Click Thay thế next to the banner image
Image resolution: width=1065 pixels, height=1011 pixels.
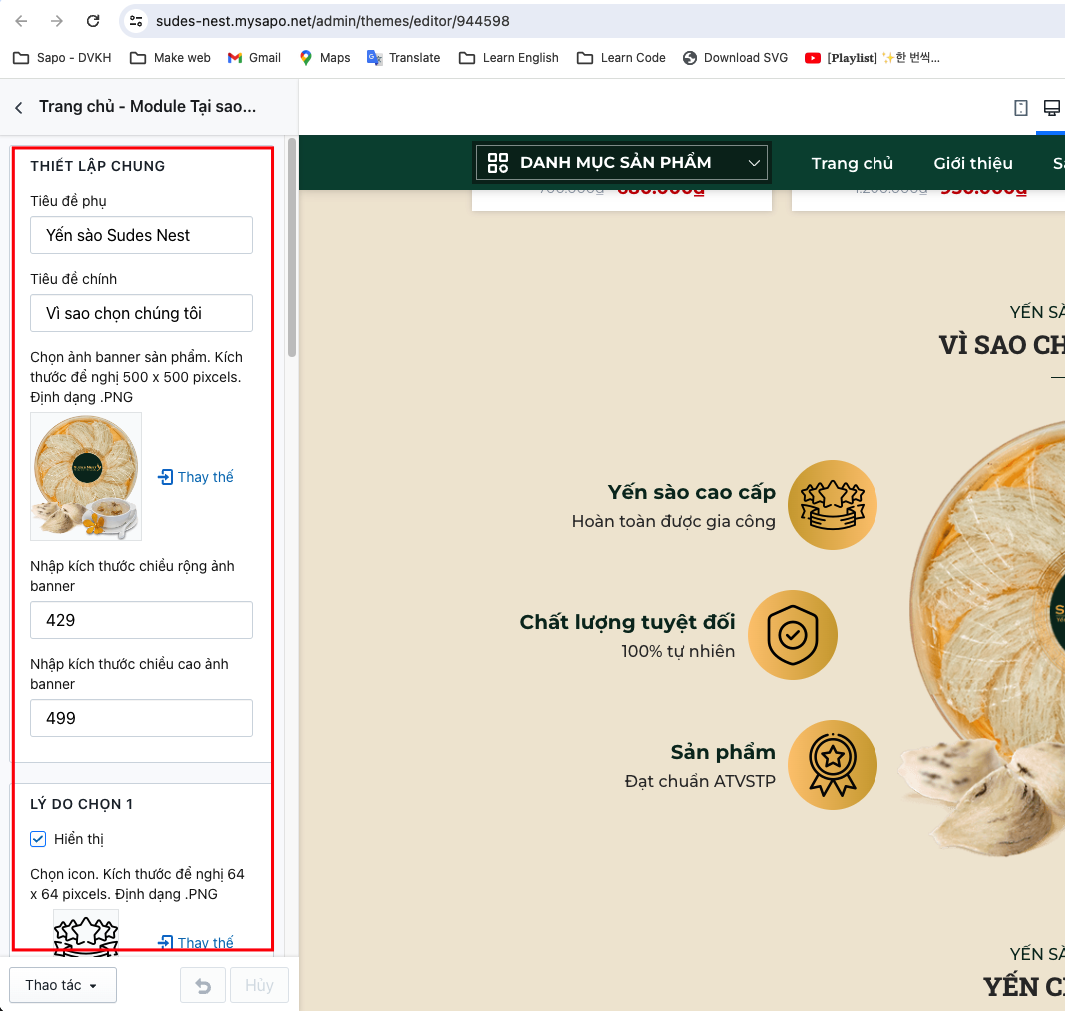pyautogui.click(x=196, y=477)
